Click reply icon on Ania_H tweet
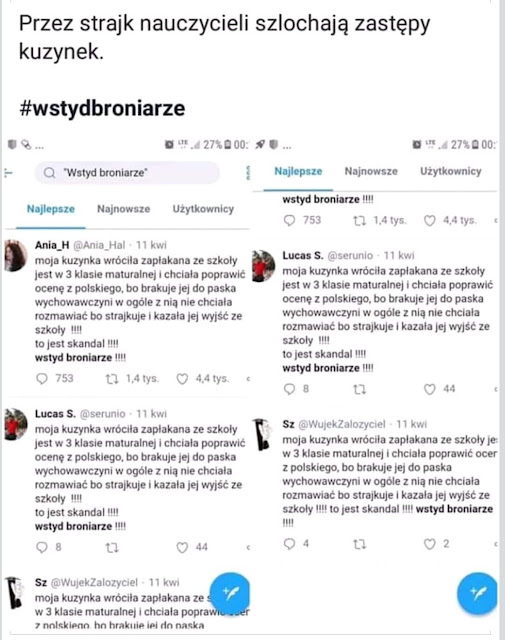Screen dimensions: 505x640 click(42, 379)
